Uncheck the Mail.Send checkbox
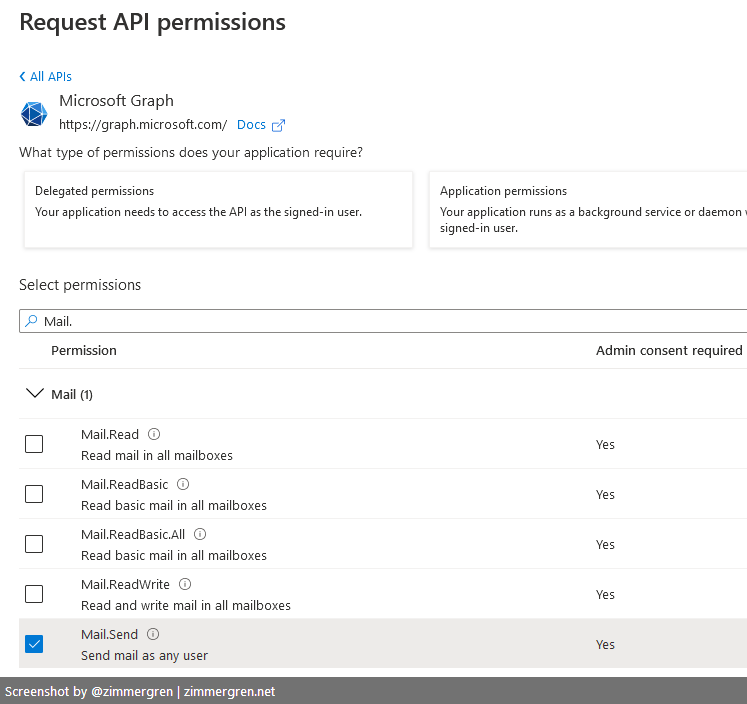 point(34,644)
